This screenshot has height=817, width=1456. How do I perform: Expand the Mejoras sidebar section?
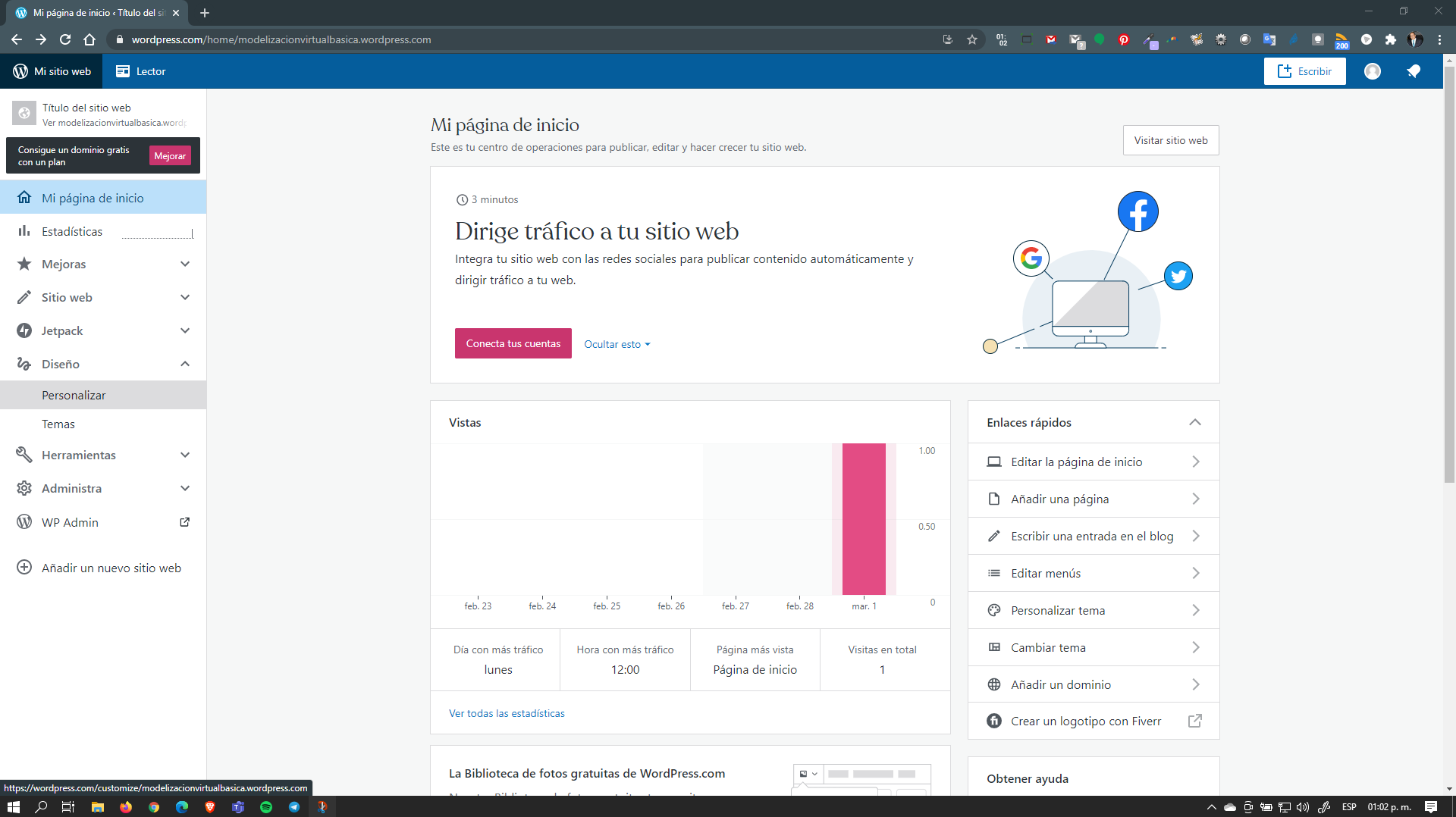point(185,264)
